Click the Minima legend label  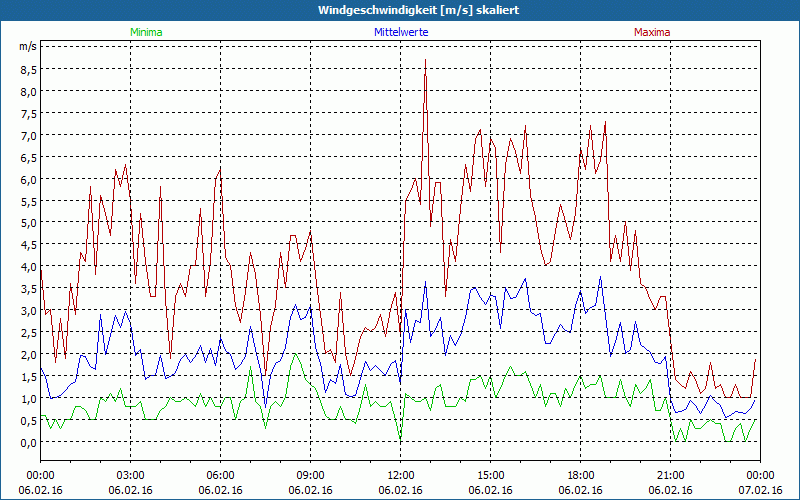point(146,32)
